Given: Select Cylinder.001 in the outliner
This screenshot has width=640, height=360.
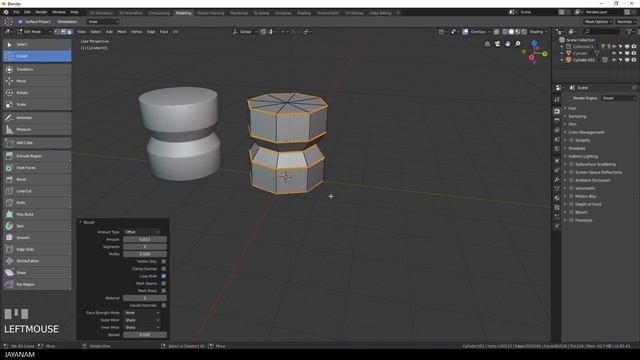Looking at the screenshot, I should pos(584,60).
